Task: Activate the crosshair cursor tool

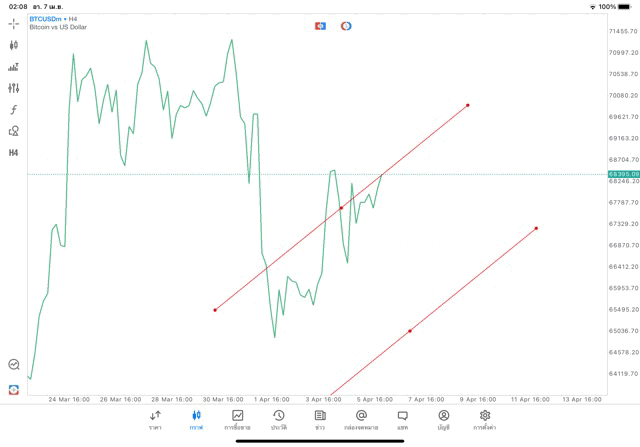Action: pos(14,23)
